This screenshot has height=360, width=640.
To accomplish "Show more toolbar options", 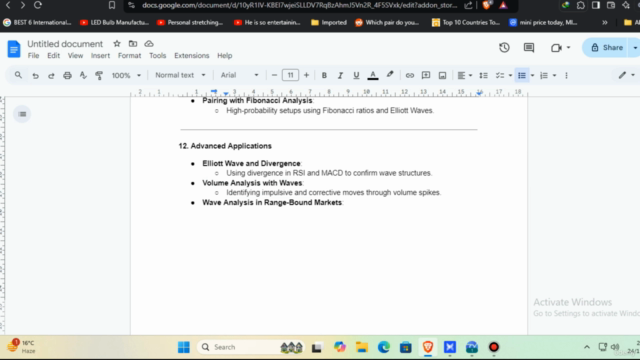I will click(566, 76).
